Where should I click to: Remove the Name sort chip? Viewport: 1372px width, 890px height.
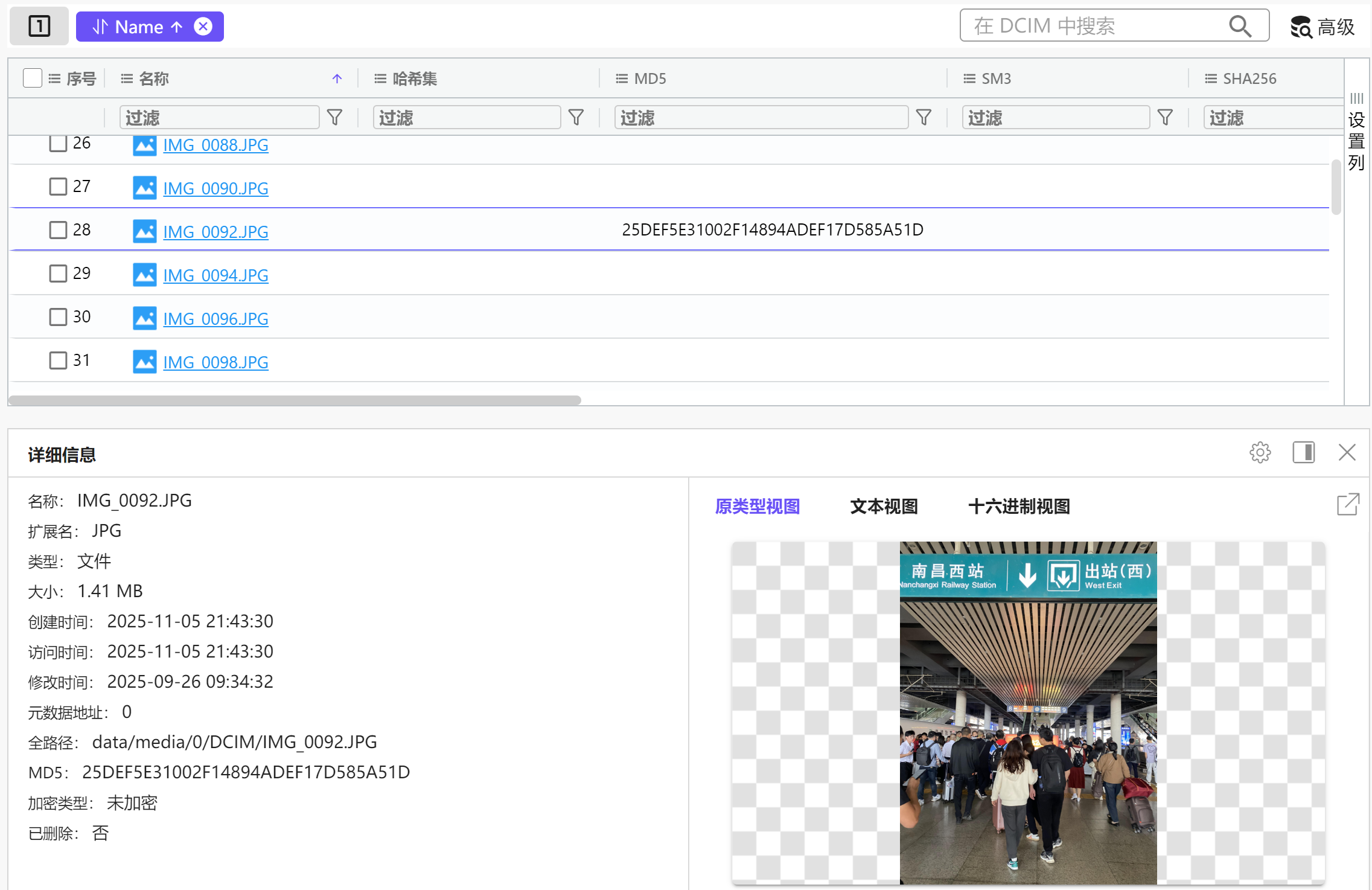[203, 27]
